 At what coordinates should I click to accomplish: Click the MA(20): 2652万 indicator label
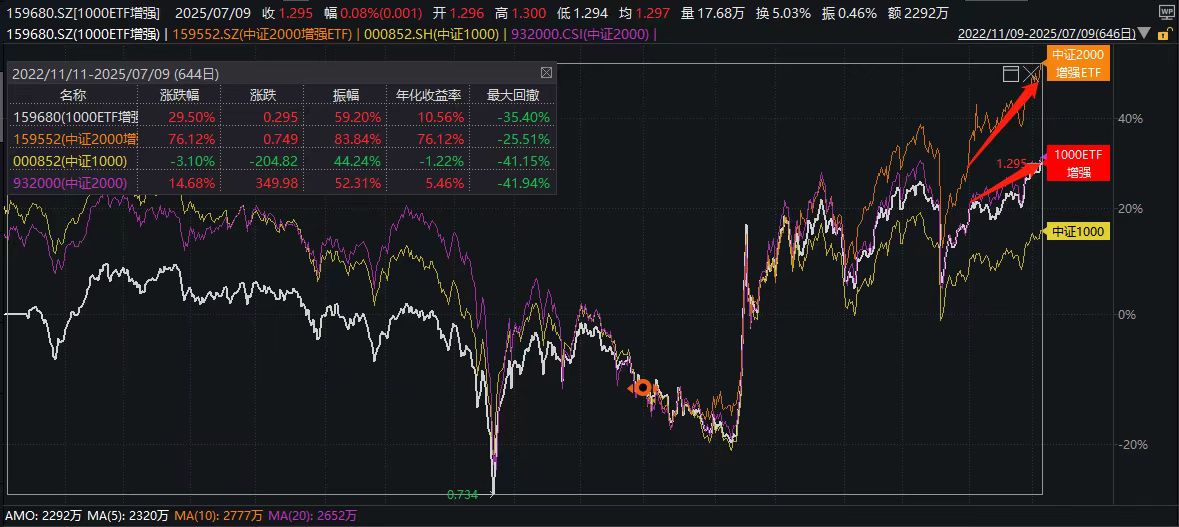tap(314, 516)
